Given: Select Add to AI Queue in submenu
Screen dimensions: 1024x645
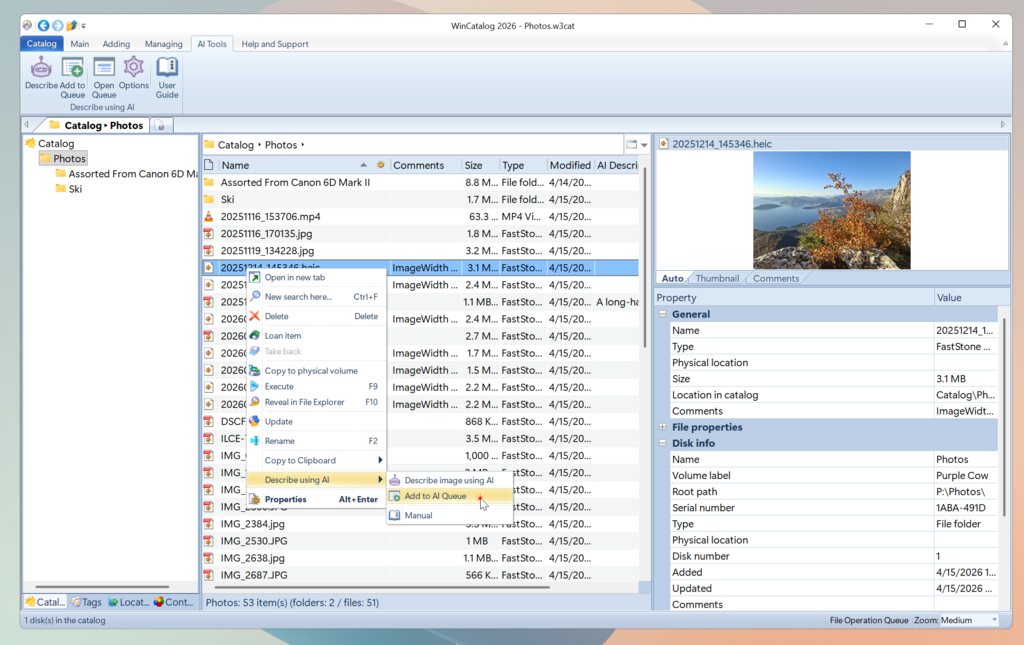Looking at the screenshot, I should coord(435,496).
